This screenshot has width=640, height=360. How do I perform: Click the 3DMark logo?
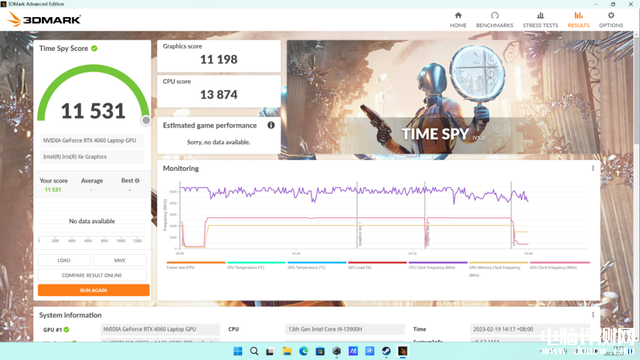pos(44,19)
